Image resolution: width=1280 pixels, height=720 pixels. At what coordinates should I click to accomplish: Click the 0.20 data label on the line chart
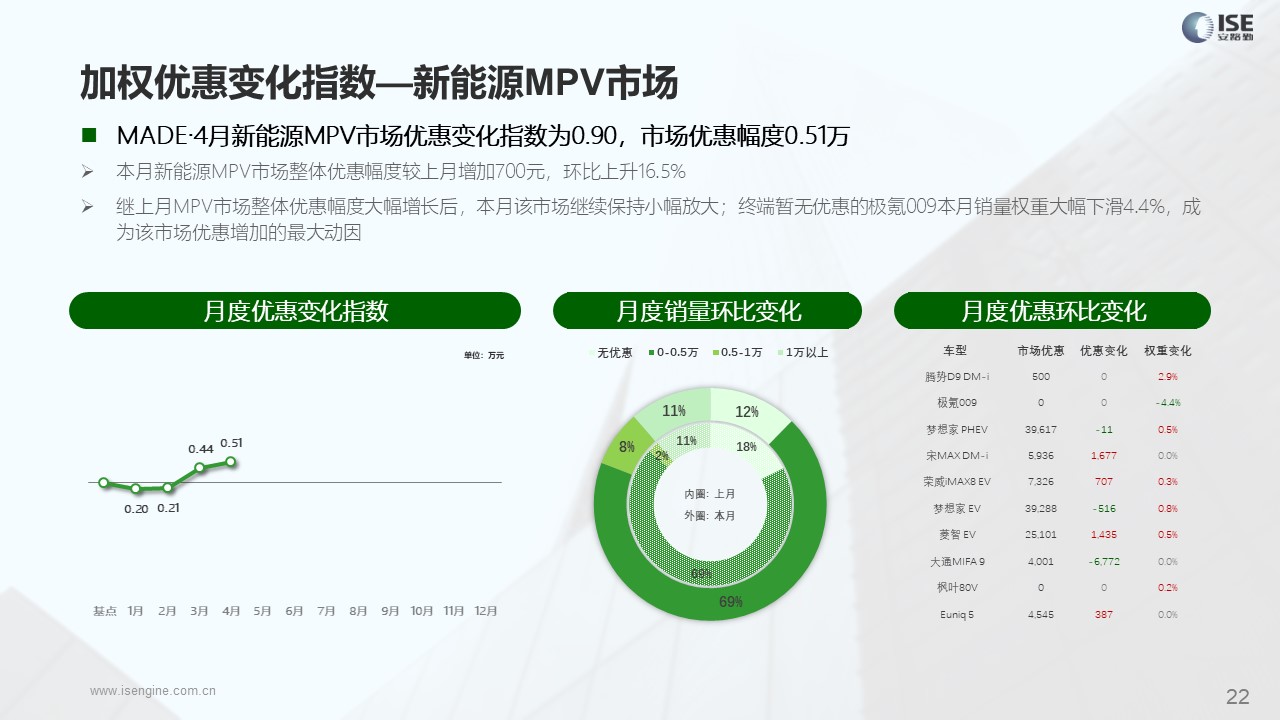pos(136,508)
